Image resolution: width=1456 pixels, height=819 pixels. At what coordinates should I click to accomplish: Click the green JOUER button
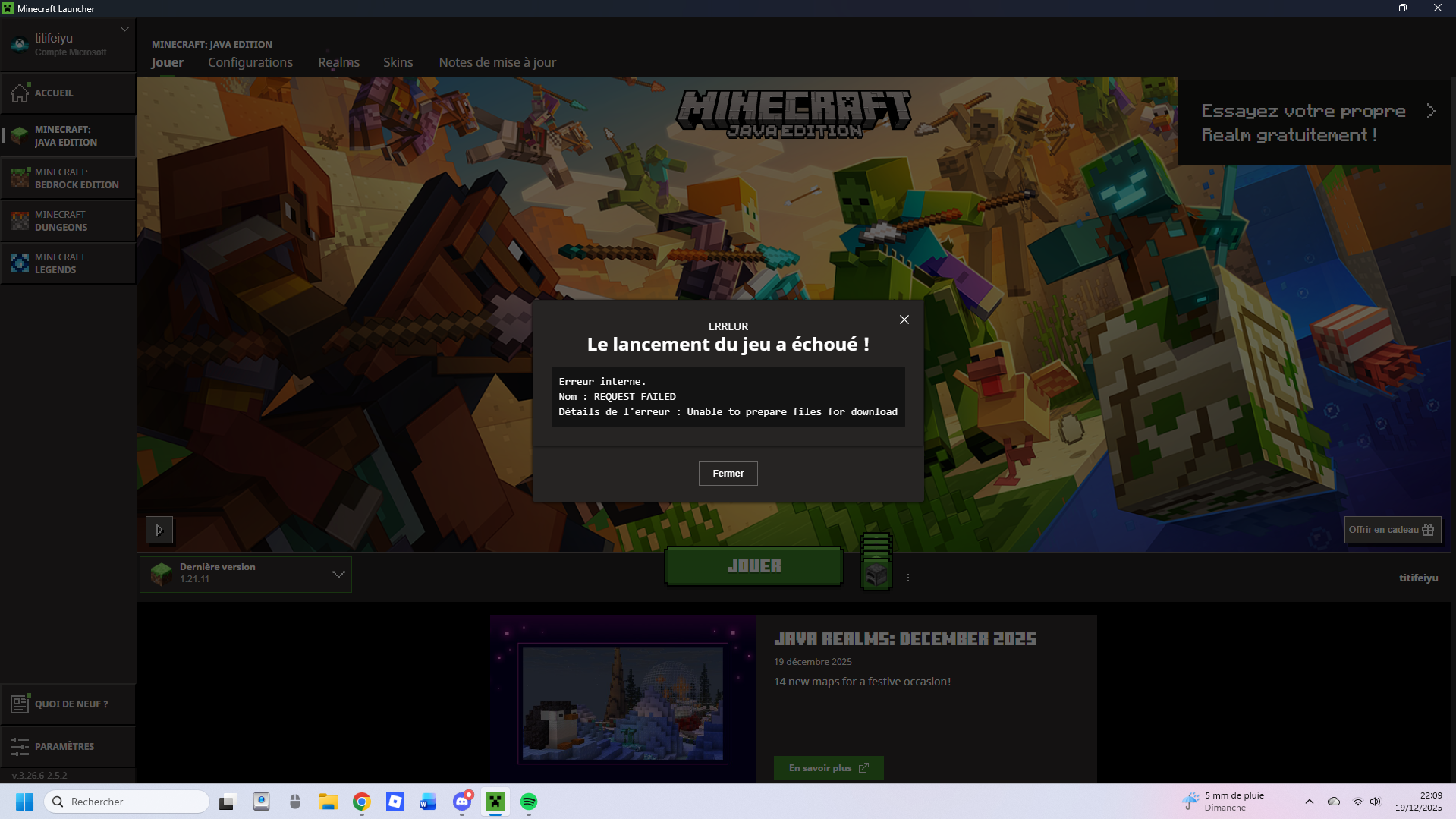click(x=754, y=566)
